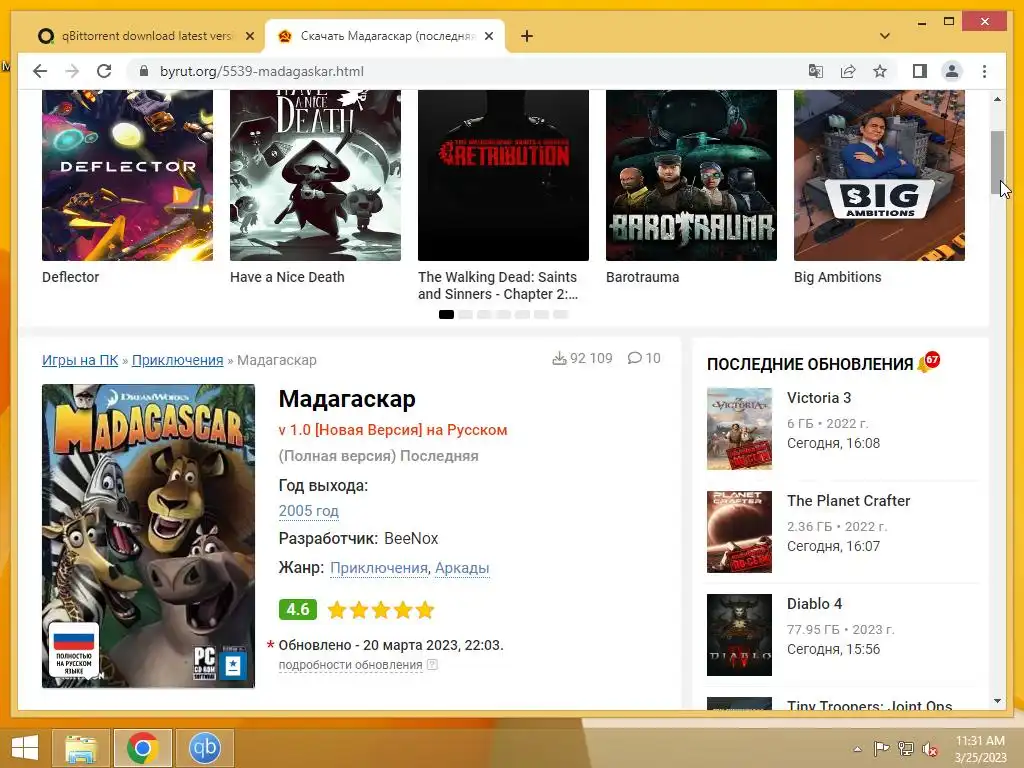
Task: Open the Diablo 4 thumbnail
Action: point(739,635)
